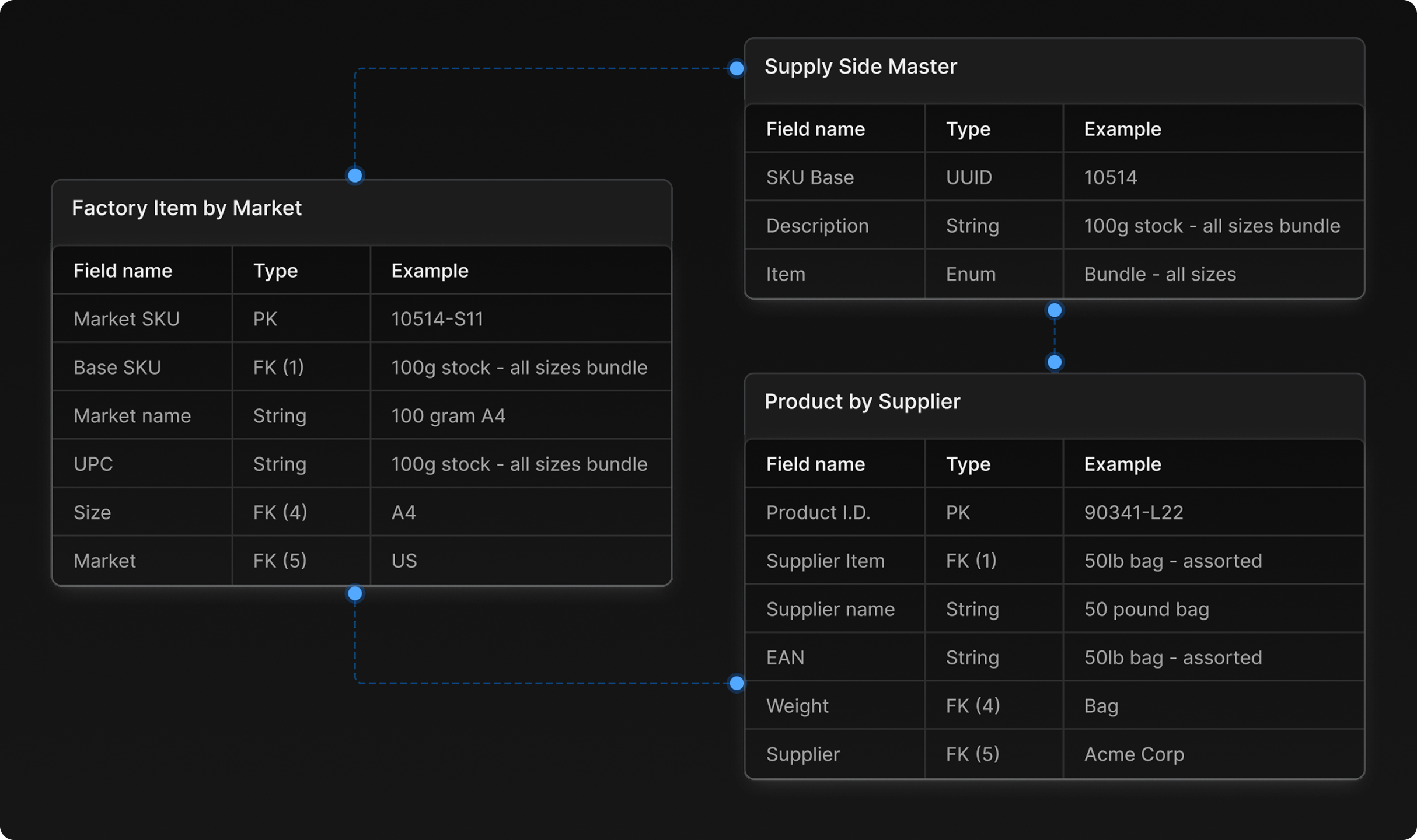Click the 10514-S11 example value
The image size is (1417, 840).
tap(437, 319)
